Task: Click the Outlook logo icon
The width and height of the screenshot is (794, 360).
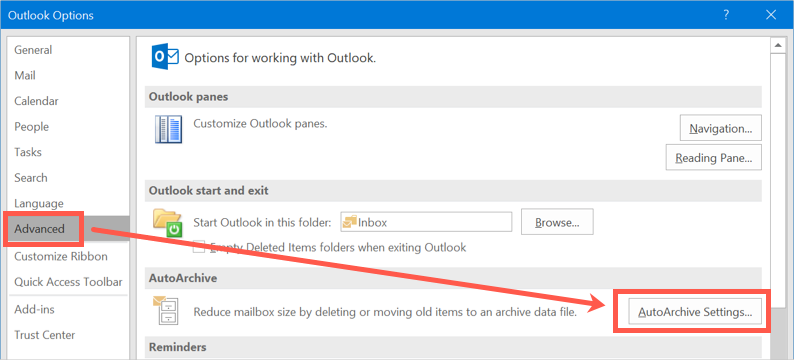Action: point(165,57)
